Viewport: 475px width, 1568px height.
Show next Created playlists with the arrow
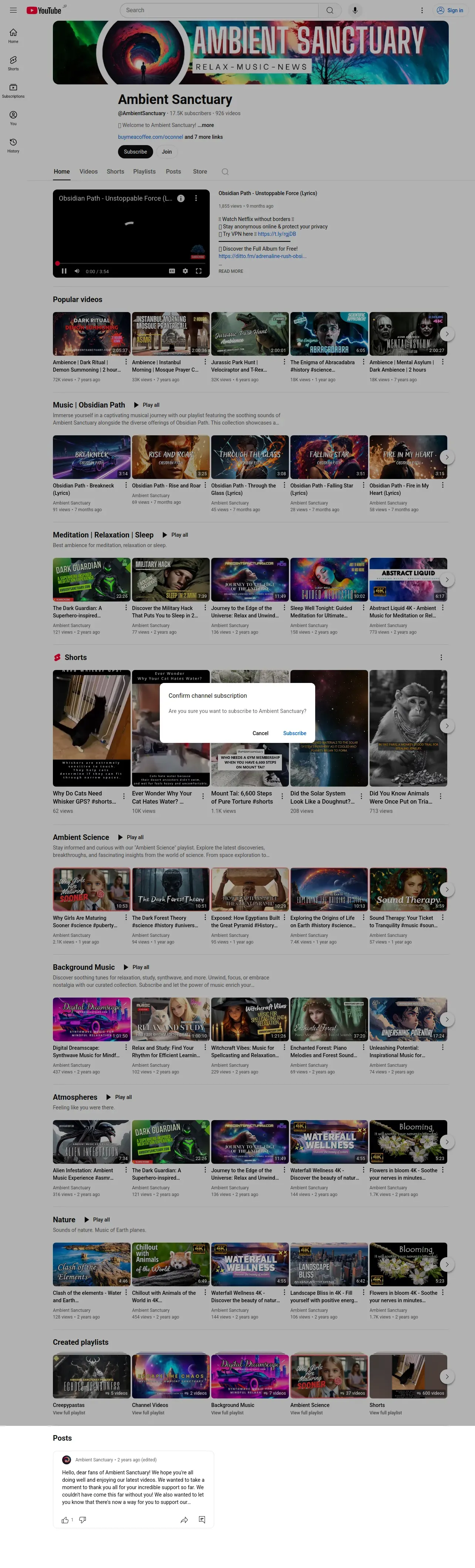(x=447, y=1376)
